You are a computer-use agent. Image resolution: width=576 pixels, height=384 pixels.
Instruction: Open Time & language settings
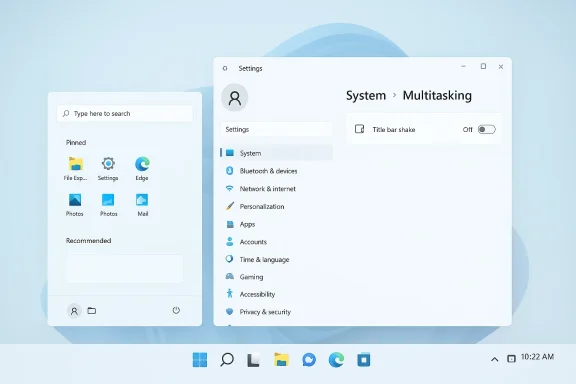[x=277, y=259]
